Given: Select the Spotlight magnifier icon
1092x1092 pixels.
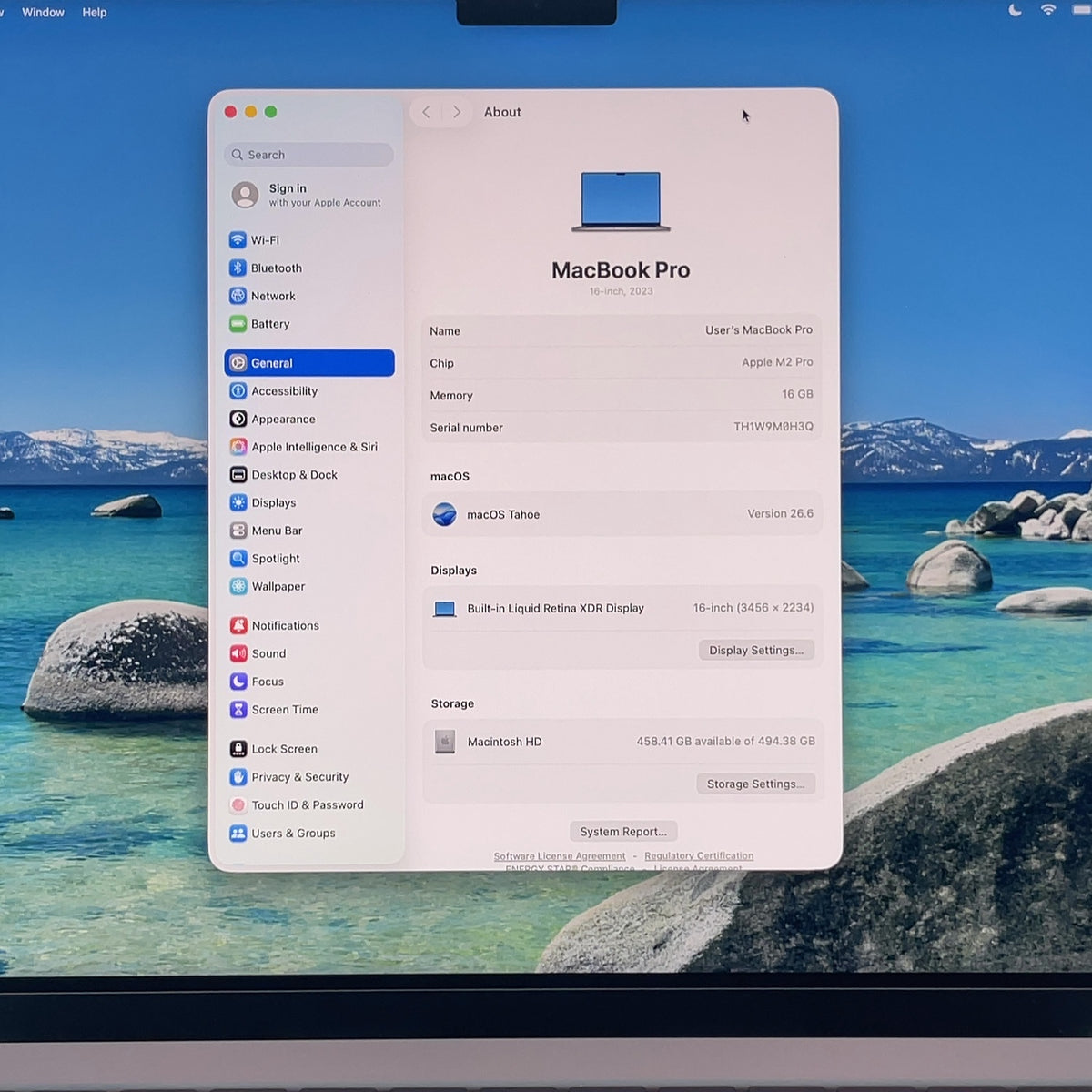Looking at the screenshot, I should [238, 559].
